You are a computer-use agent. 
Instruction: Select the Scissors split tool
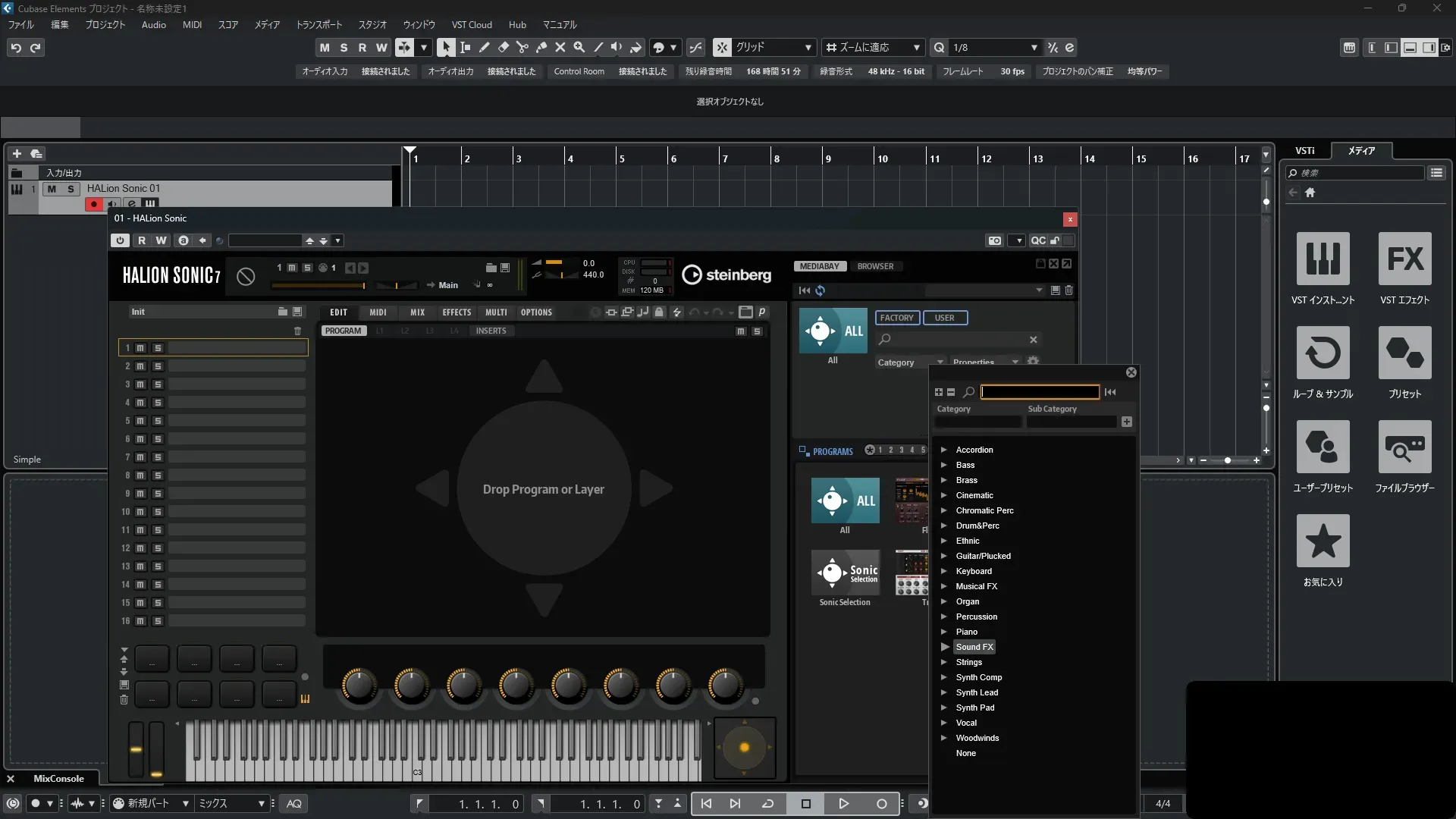[522, 47]
